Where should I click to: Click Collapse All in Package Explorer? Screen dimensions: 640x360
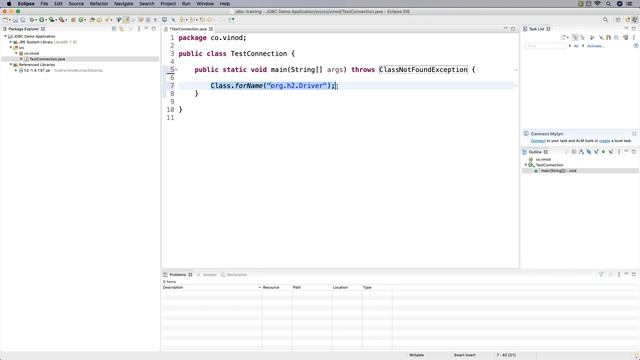pos(114,29)
